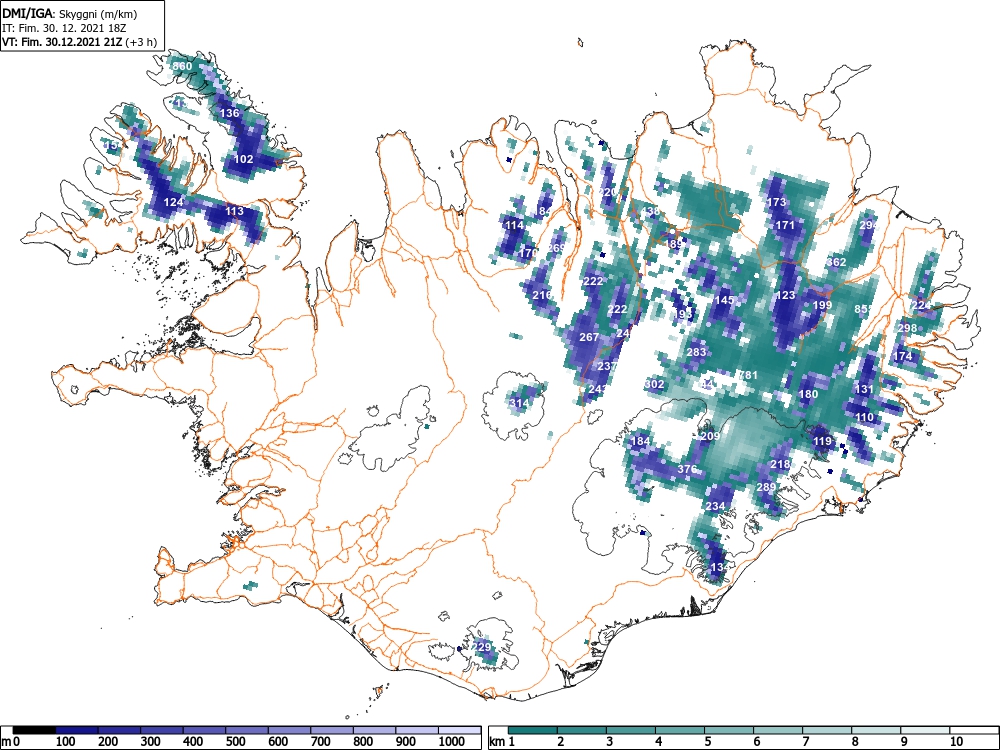Click the 124 visibility label

click(x=173, y=202)
